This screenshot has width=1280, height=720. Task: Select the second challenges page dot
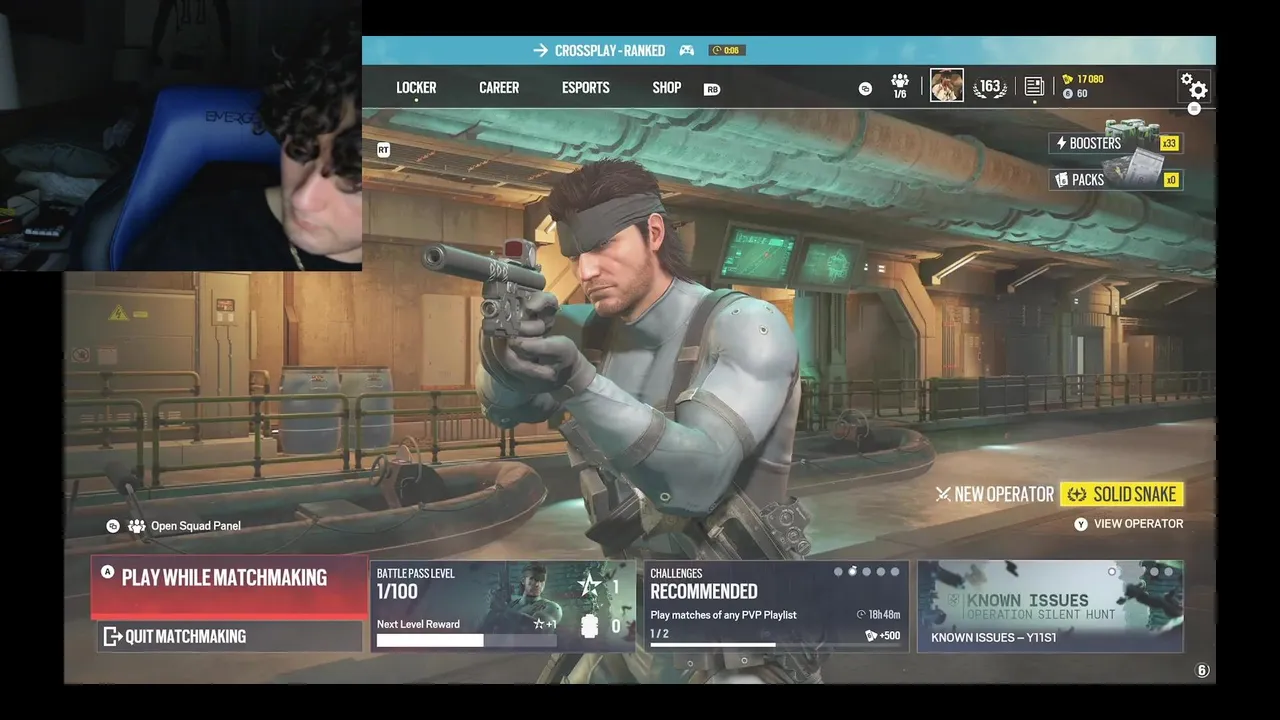click(x=852, y=572)
